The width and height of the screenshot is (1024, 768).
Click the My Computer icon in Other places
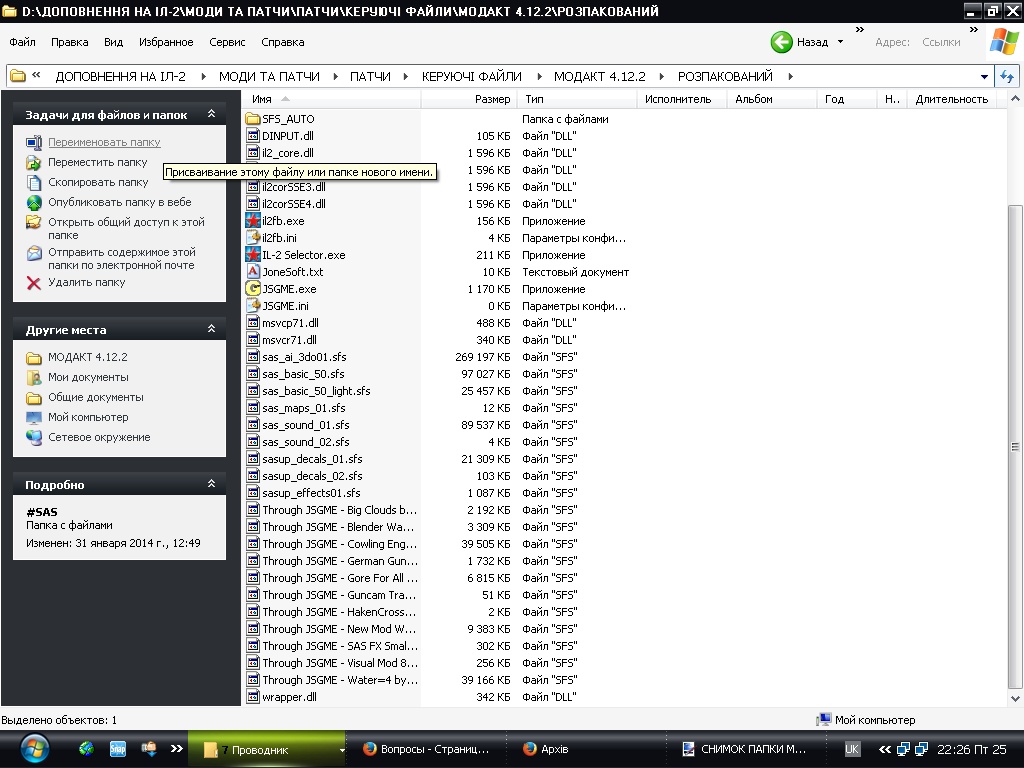(34, 417)
